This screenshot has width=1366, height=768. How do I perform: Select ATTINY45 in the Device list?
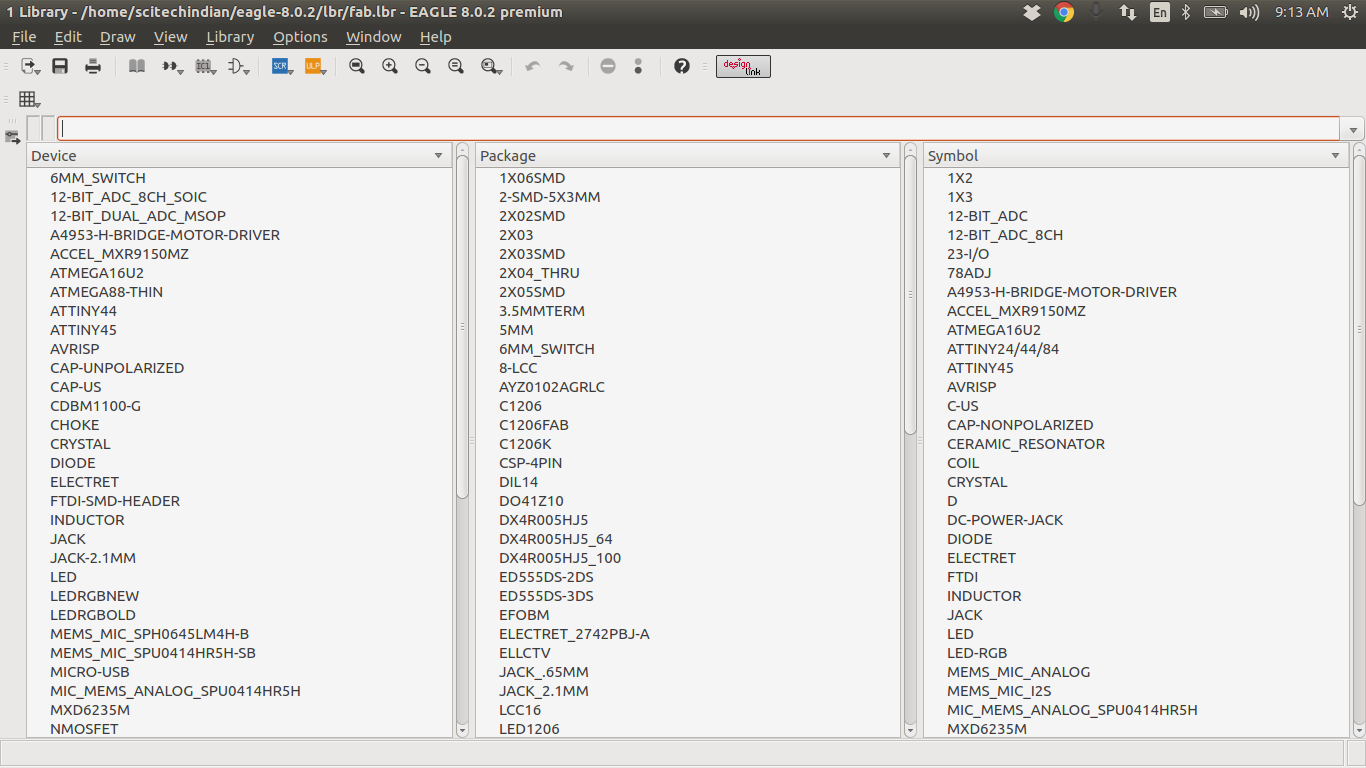point(84,330)
